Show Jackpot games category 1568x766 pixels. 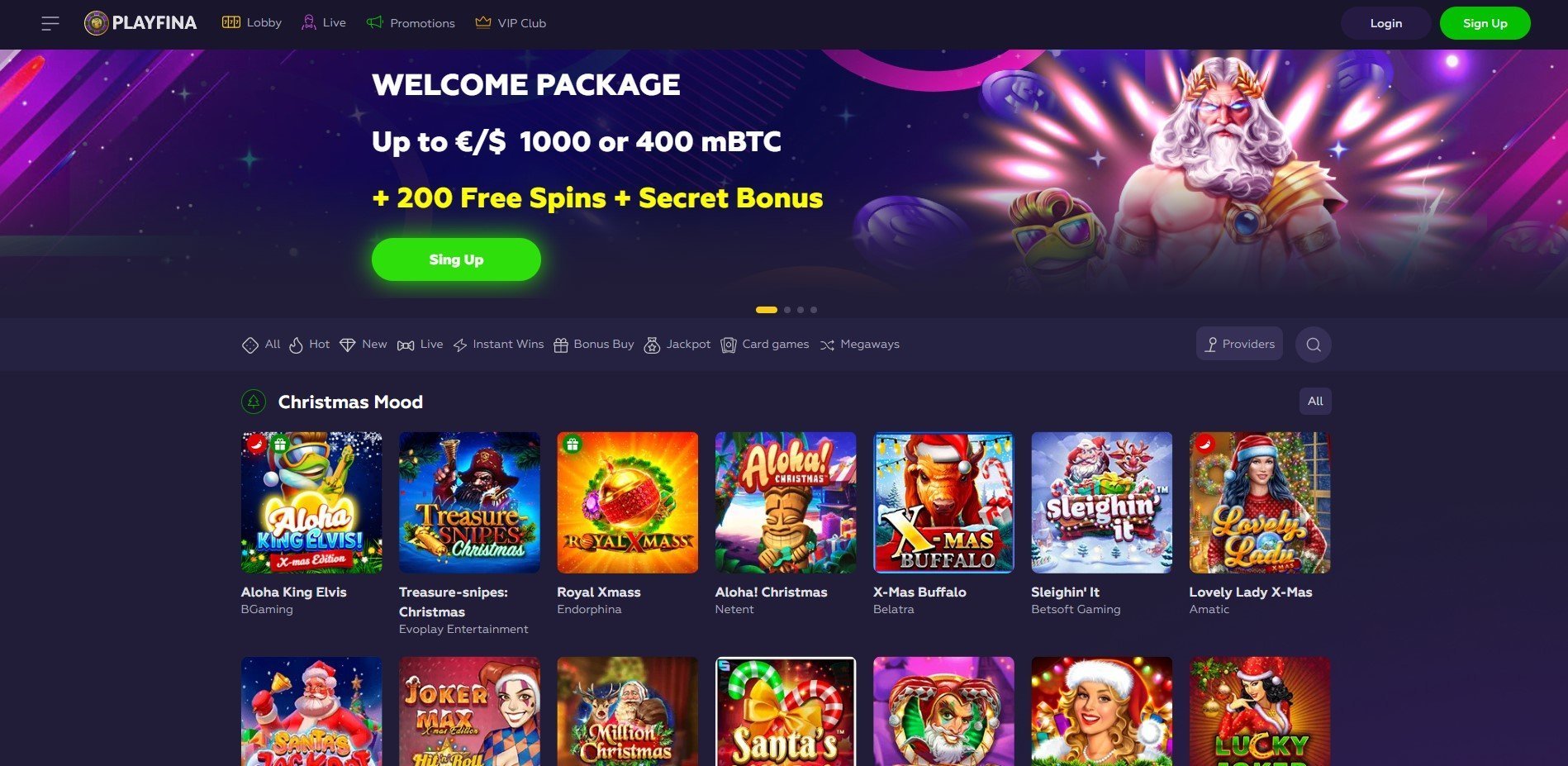coord(677,345)
